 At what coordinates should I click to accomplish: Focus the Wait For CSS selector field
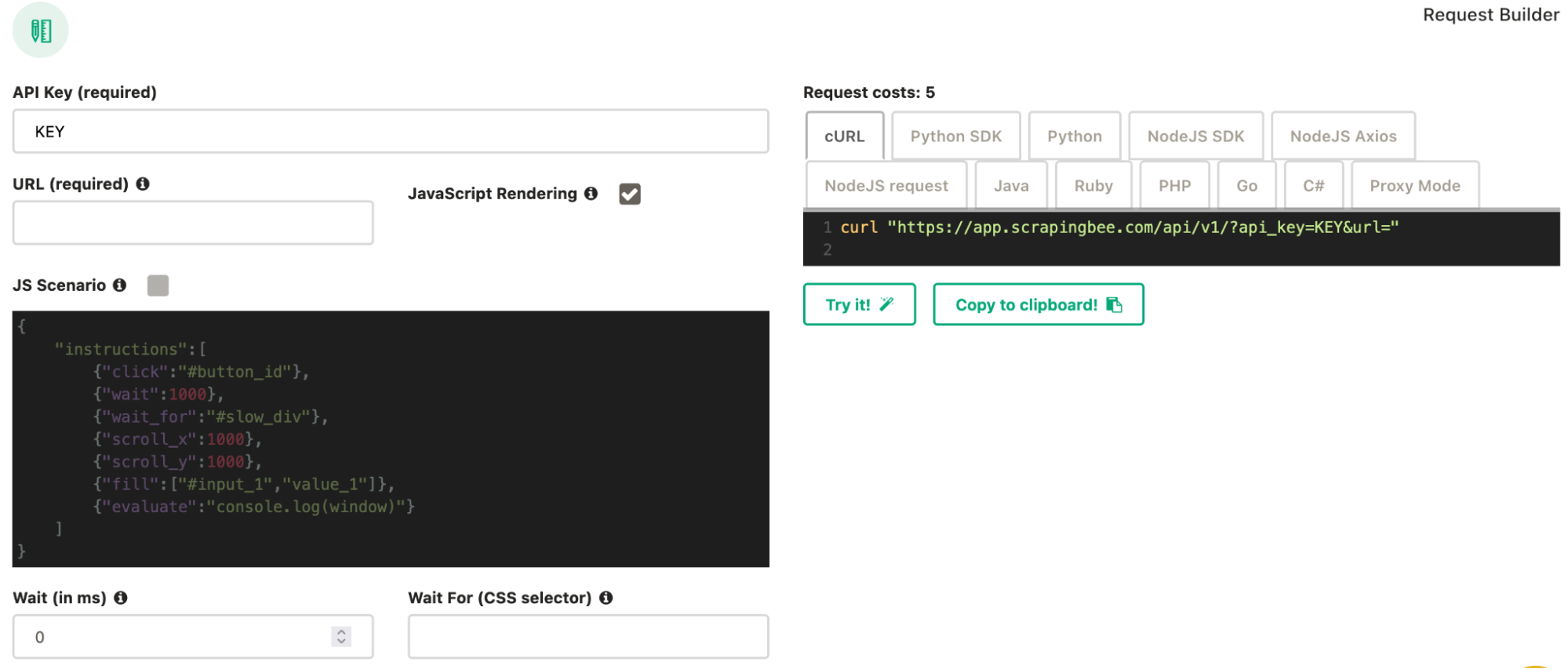[x=588, y=636]
